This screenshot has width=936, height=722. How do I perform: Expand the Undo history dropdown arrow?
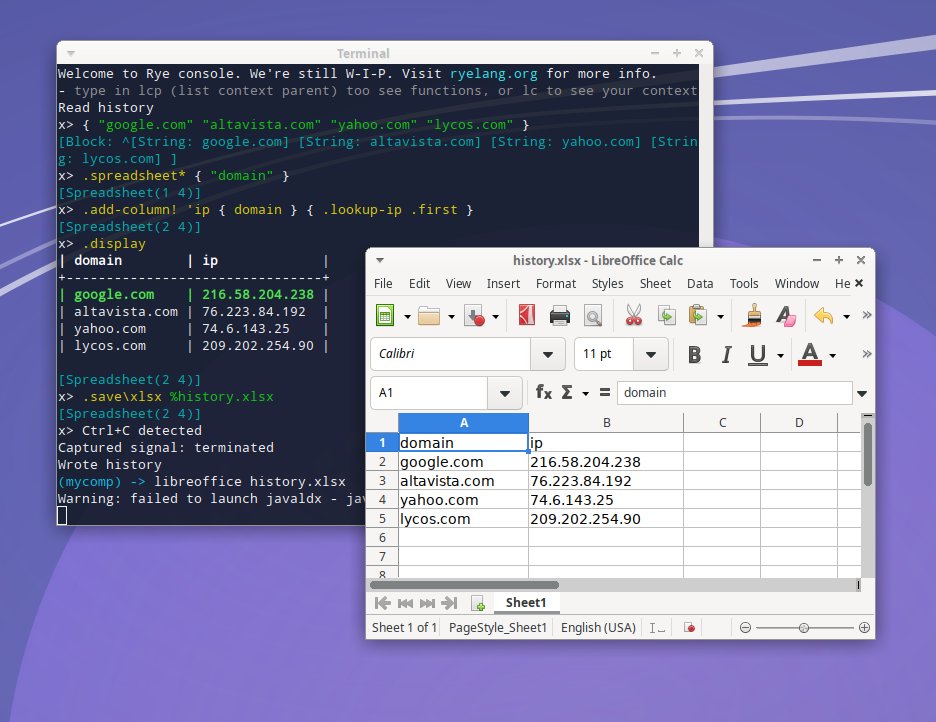coord(846,316)
